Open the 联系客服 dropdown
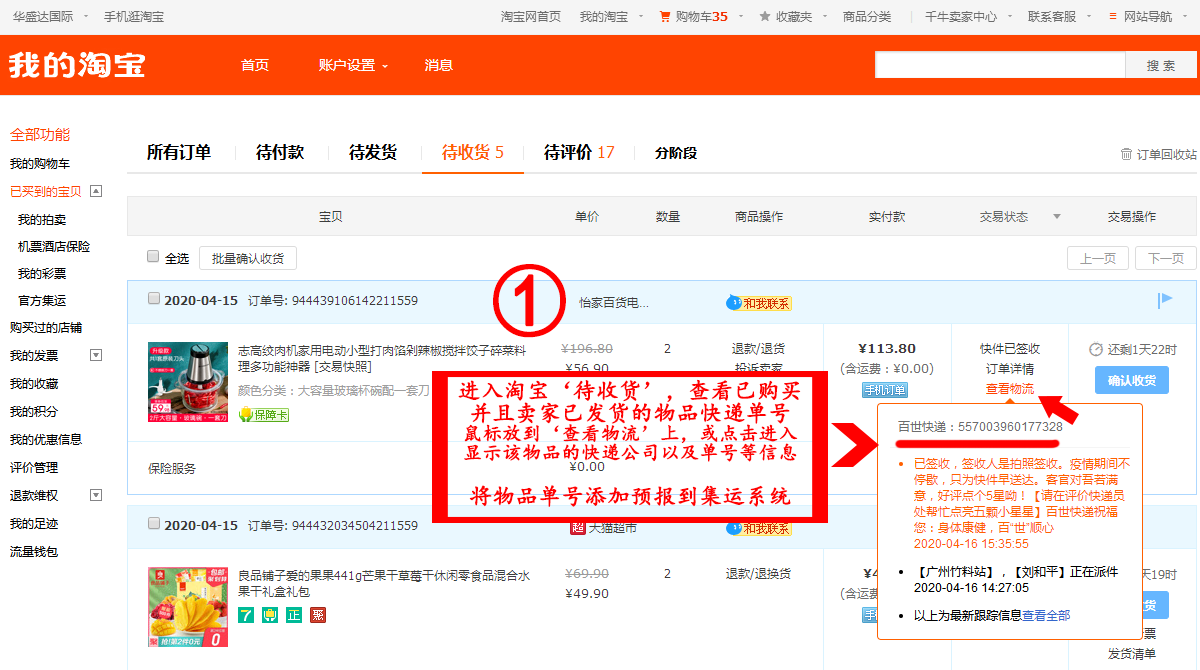Viewport: 1200px width, 670px height. point(1088,17)
